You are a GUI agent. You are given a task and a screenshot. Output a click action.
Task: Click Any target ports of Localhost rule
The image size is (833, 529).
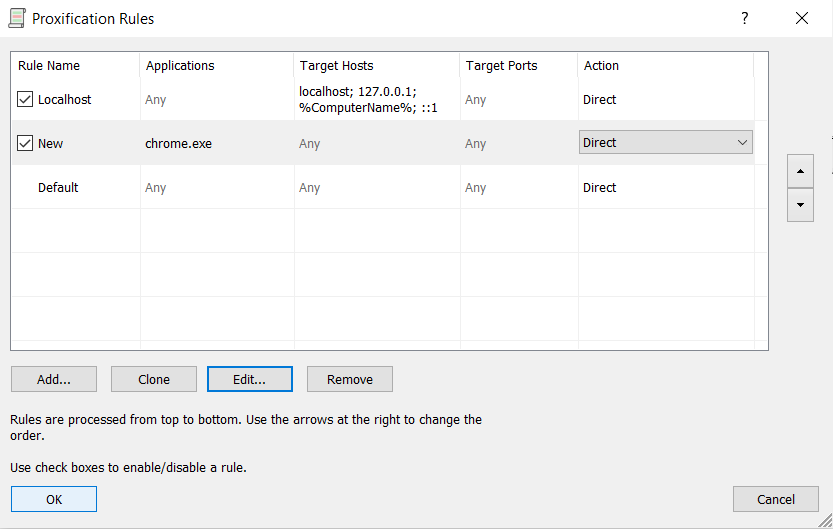click(475, 100)
